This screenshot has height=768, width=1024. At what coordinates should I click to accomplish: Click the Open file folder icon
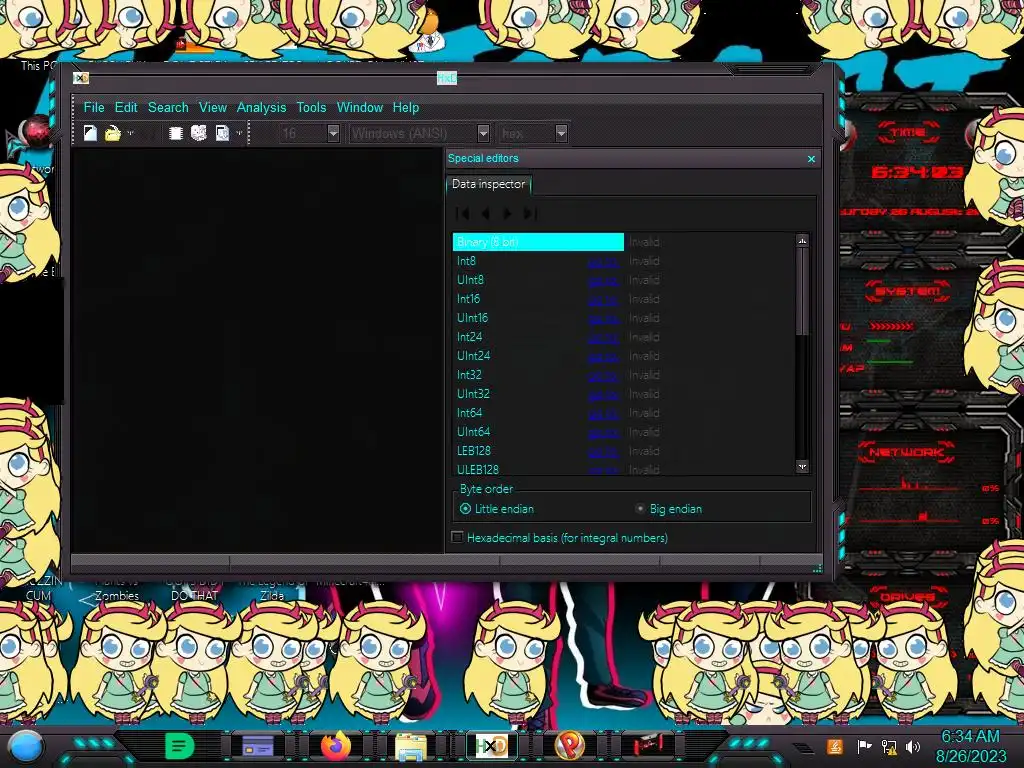(x=112, y=133)
